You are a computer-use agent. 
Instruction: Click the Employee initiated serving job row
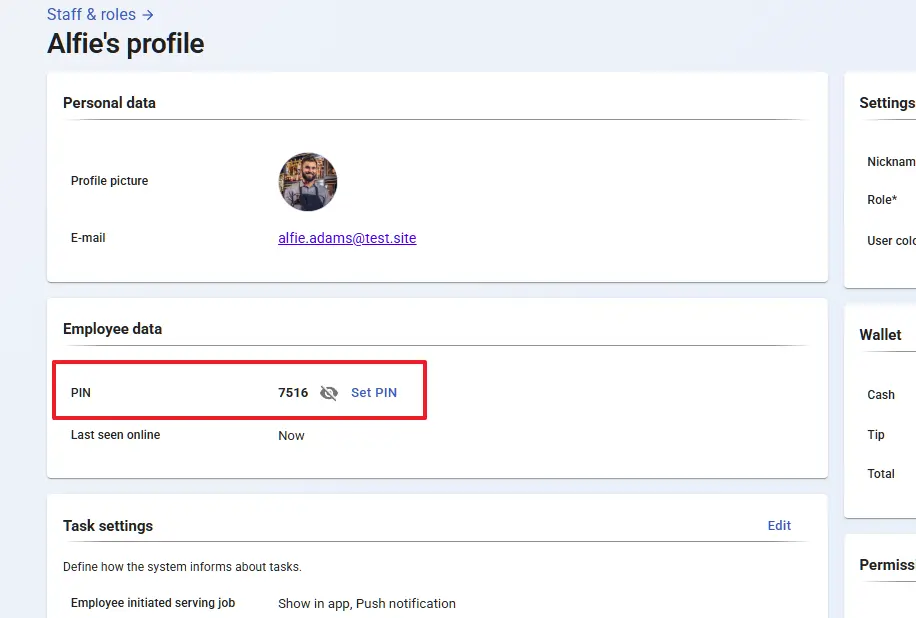(152, 603)
